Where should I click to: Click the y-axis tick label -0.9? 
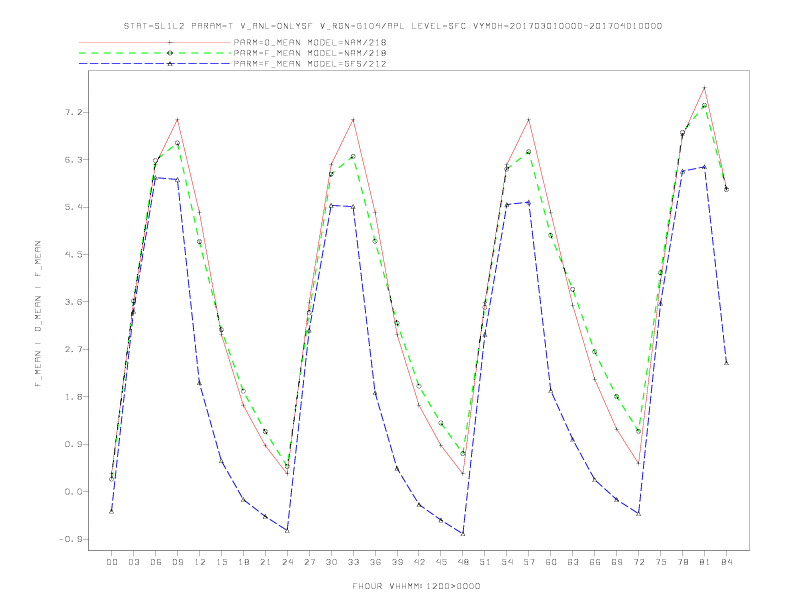(x=70, y=539)
